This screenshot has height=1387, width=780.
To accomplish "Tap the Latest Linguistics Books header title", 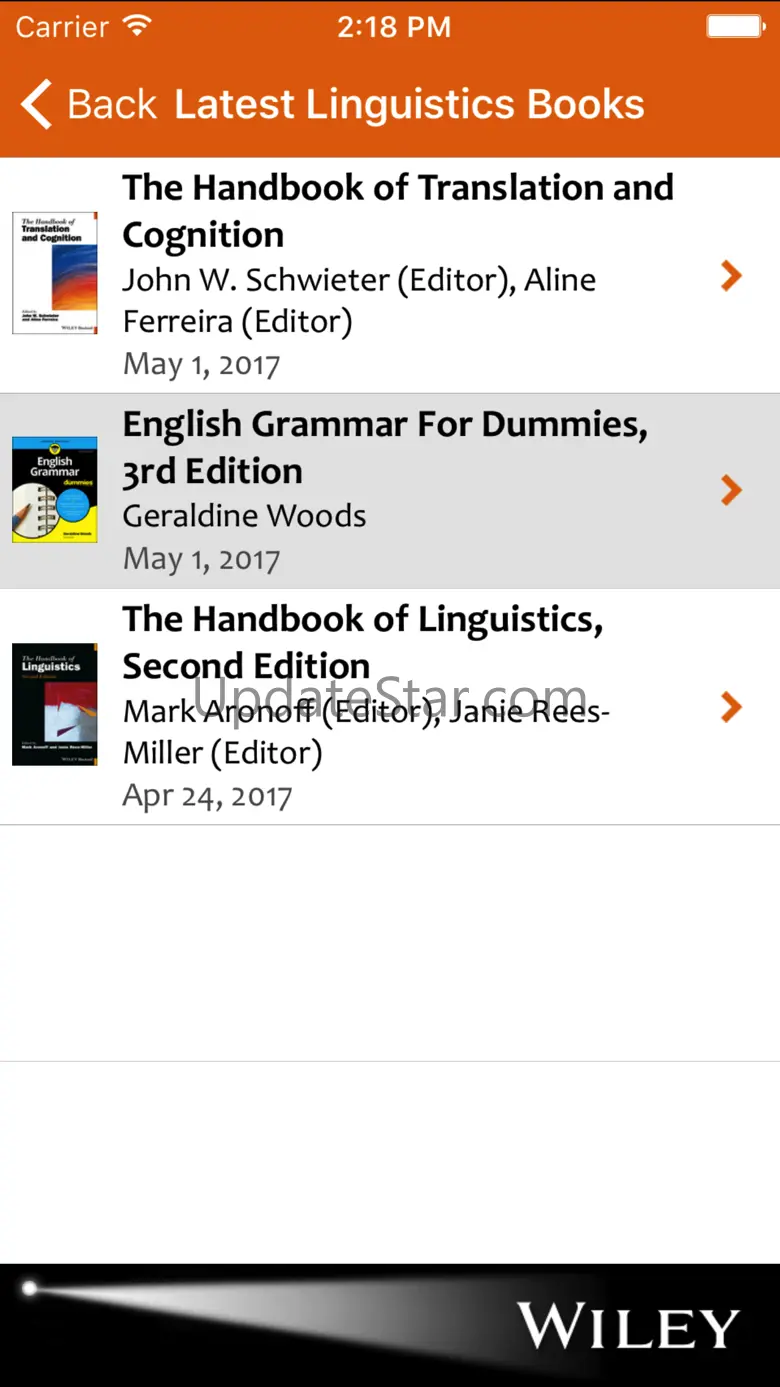I will coord(409,105).
